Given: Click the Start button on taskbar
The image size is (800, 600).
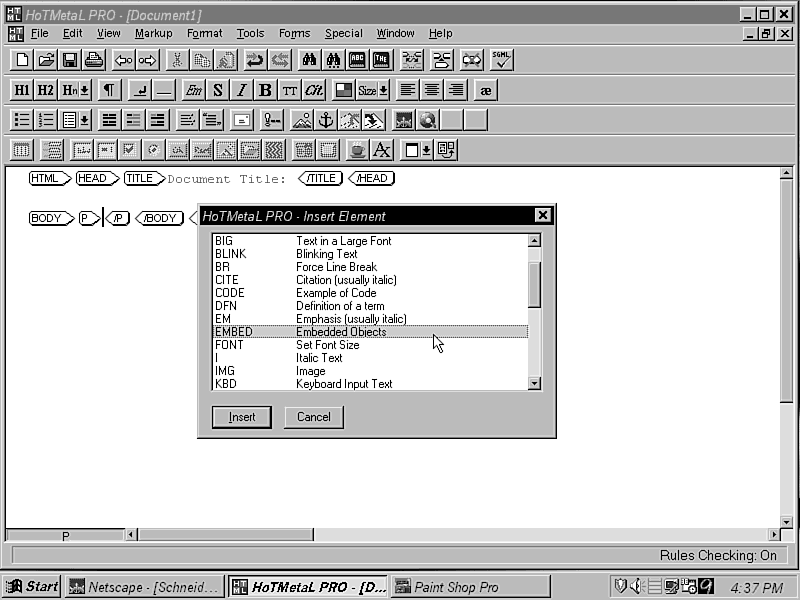Looking at the screenshot, I should pos(32,587).
